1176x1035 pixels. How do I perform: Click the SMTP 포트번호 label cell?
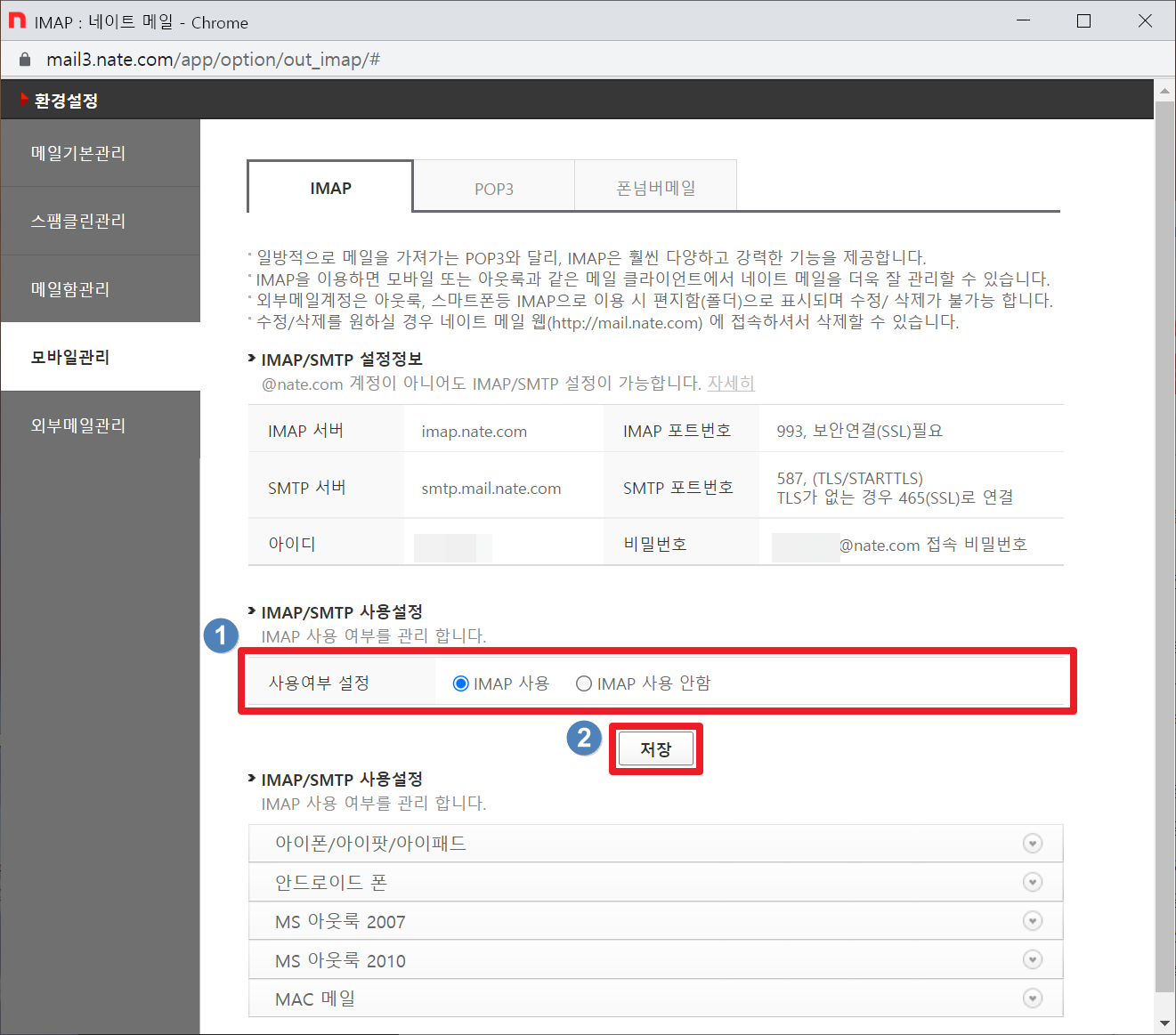coord(681,487)
